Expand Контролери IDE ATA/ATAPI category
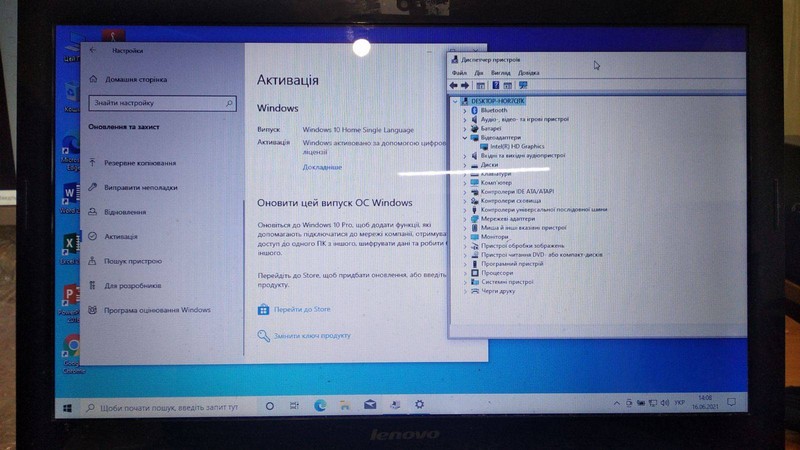Screen dimensions: 800x450 coord(465,192)
